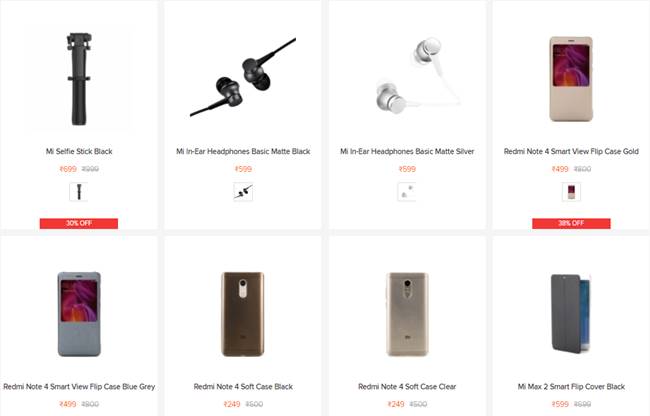Screen dimensions: 650x416
Task: Click the black headphones variant thumbnail
Action: point(243,192)
